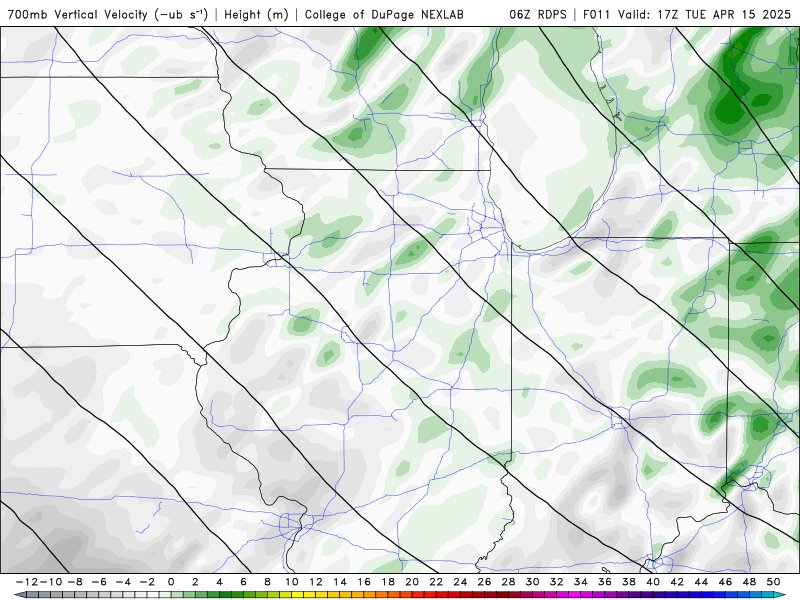Viewport: 800px width, 600px height.
Task: Click the "College of DuPage NEXLAB" text
Action: pyautogui.click(x=384, y=14)
